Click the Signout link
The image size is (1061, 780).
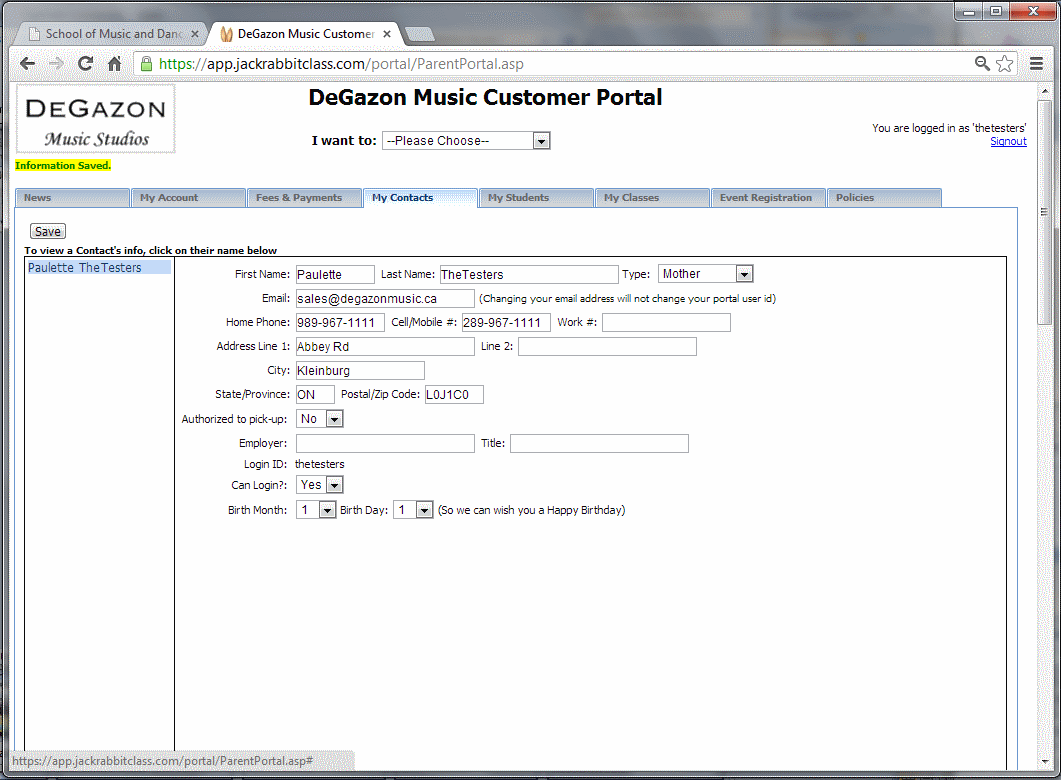[1008, 142]
